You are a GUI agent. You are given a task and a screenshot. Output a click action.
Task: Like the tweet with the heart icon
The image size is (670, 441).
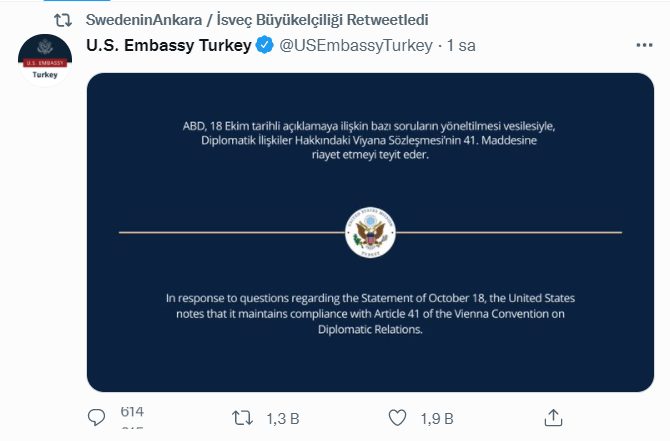pos(397,417)
